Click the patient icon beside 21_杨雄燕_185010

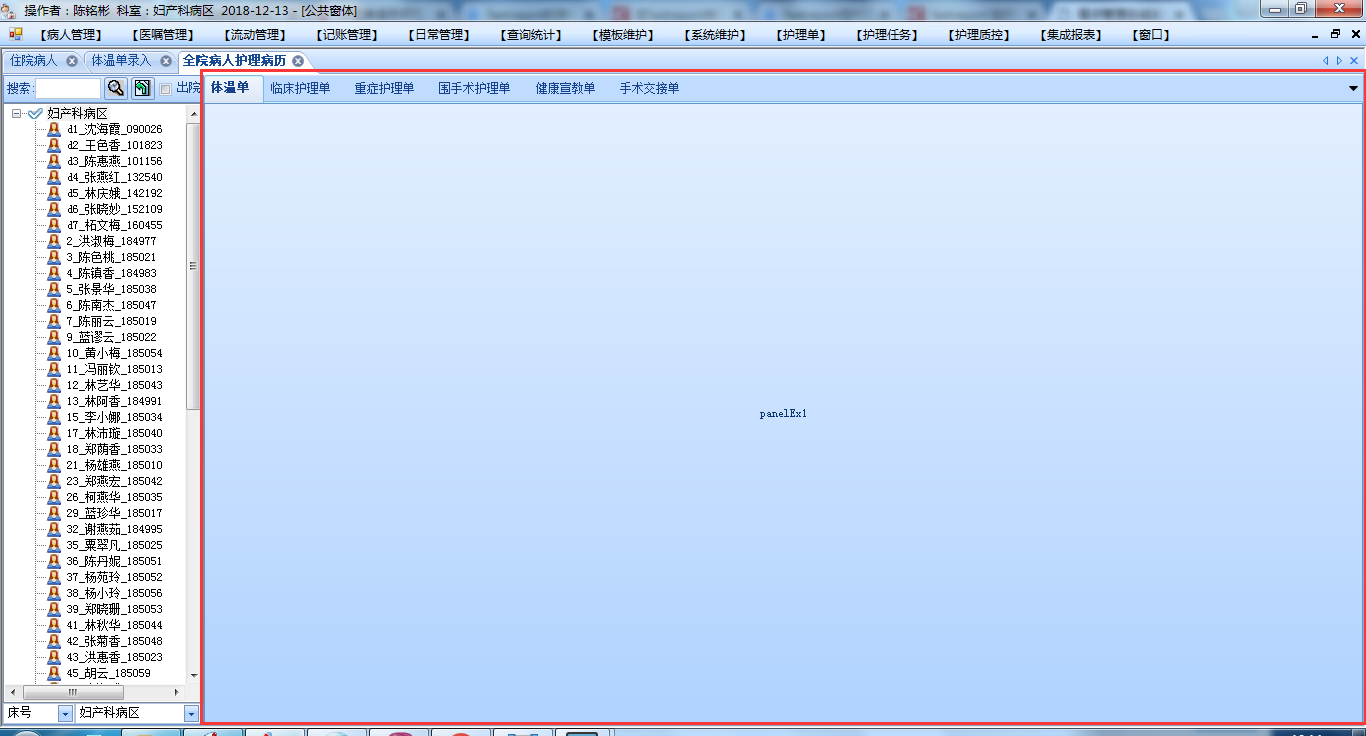(54, 465)
